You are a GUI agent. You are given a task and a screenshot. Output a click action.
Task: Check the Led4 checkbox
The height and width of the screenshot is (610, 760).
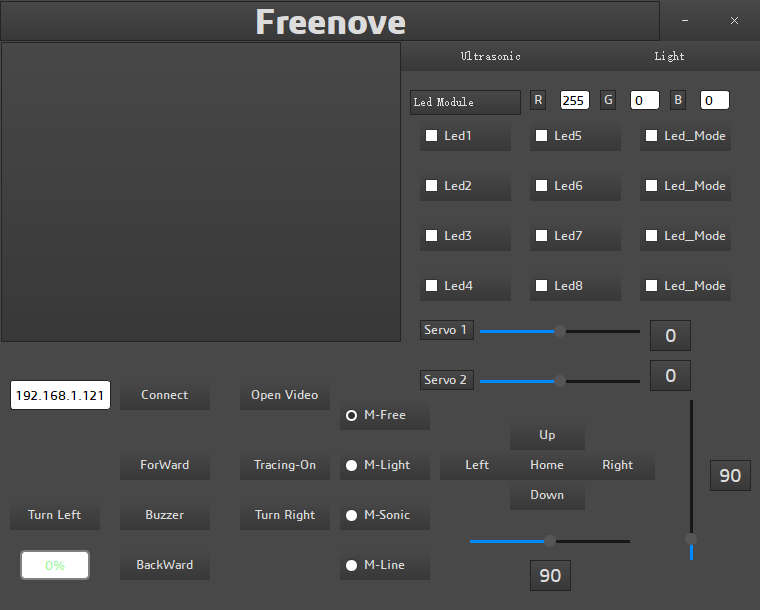click(x=431, y=285)
